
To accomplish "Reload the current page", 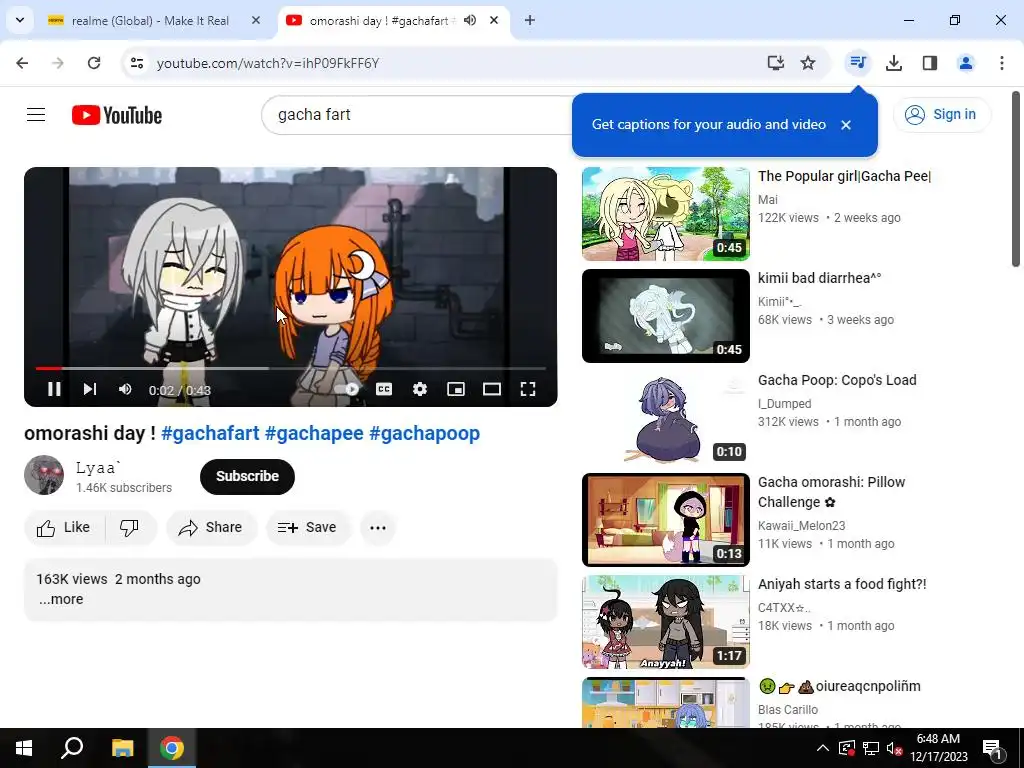I will [x=94, y=63].
